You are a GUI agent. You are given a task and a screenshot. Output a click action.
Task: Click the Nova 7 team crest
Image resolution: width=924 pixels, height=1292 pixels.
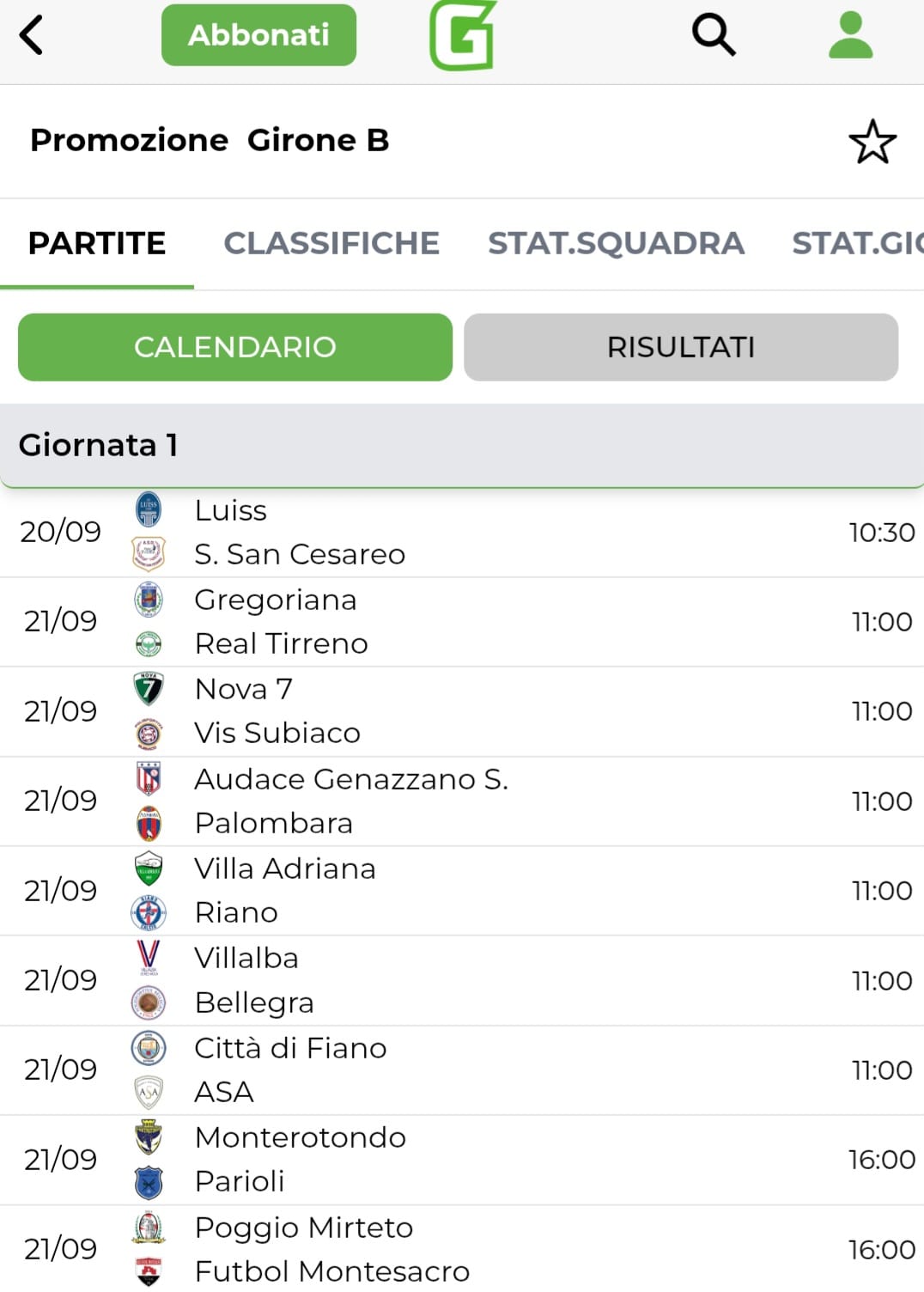(149, 689)
